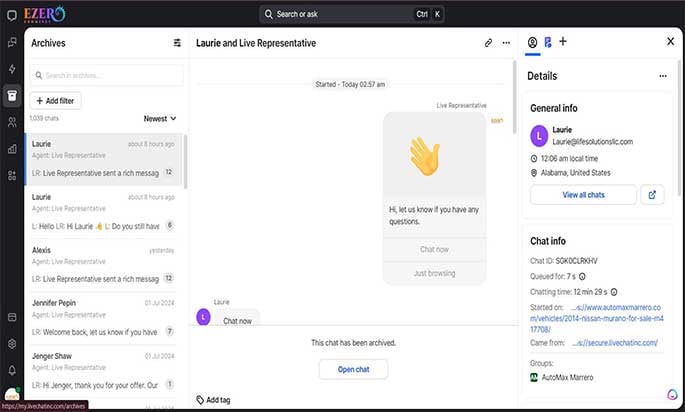Viewport: 685px width, 412px height.
Task: Click the 12:06 am local time text
Action: coord(569,159)
